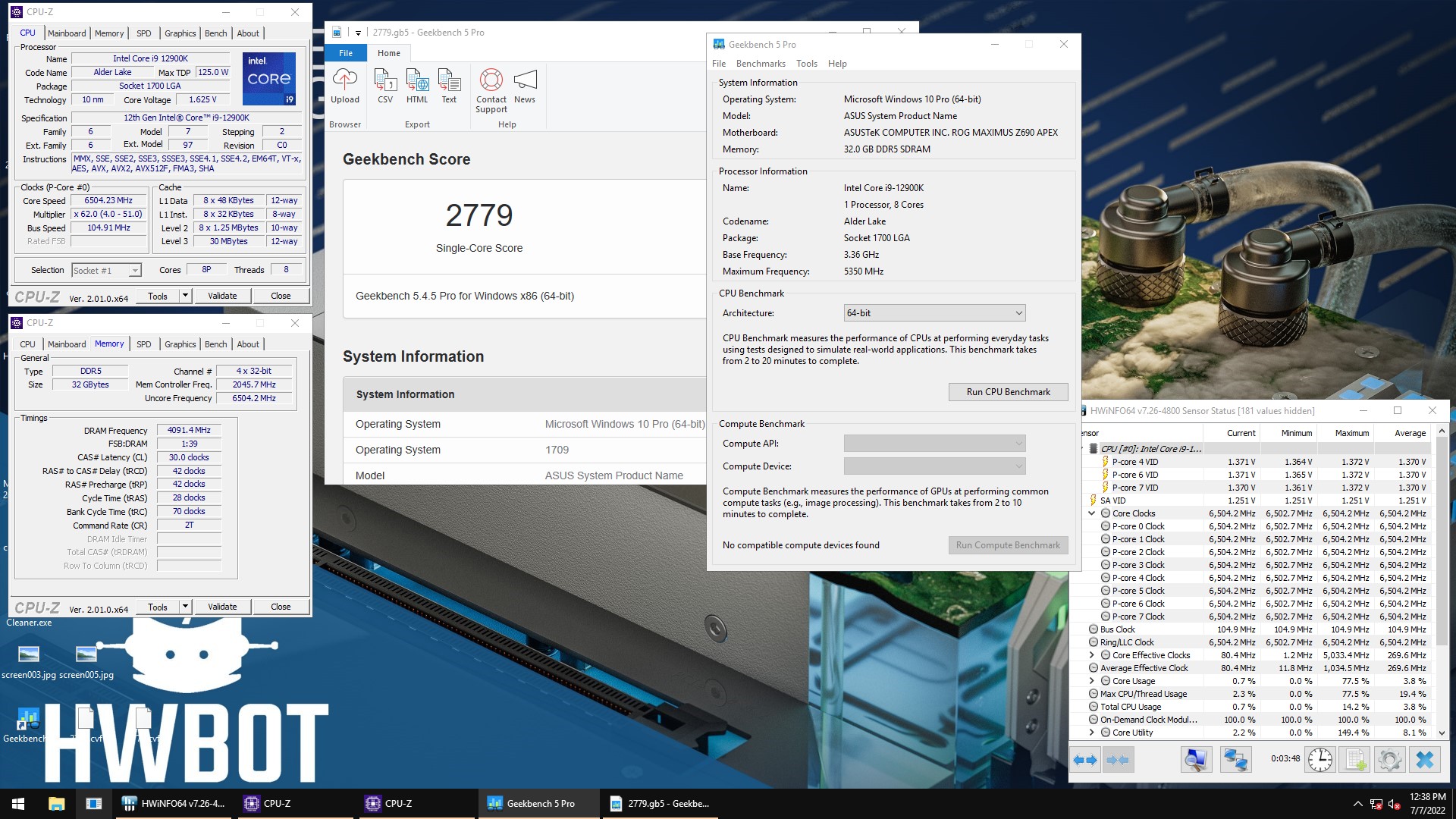Open Tools dropdown arrow in upper CPU-Z window
1456x819 pixels.
pyautogui.click(x=185, y=296)
